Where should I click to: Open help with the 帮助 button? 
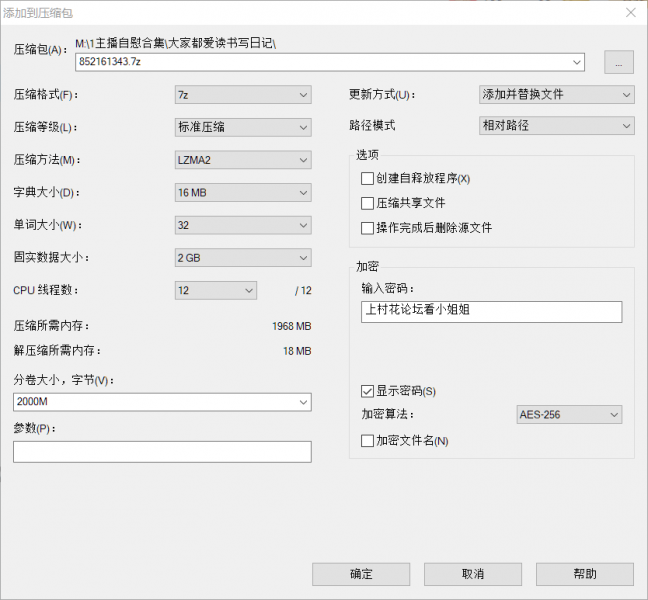tap(585, 574)
